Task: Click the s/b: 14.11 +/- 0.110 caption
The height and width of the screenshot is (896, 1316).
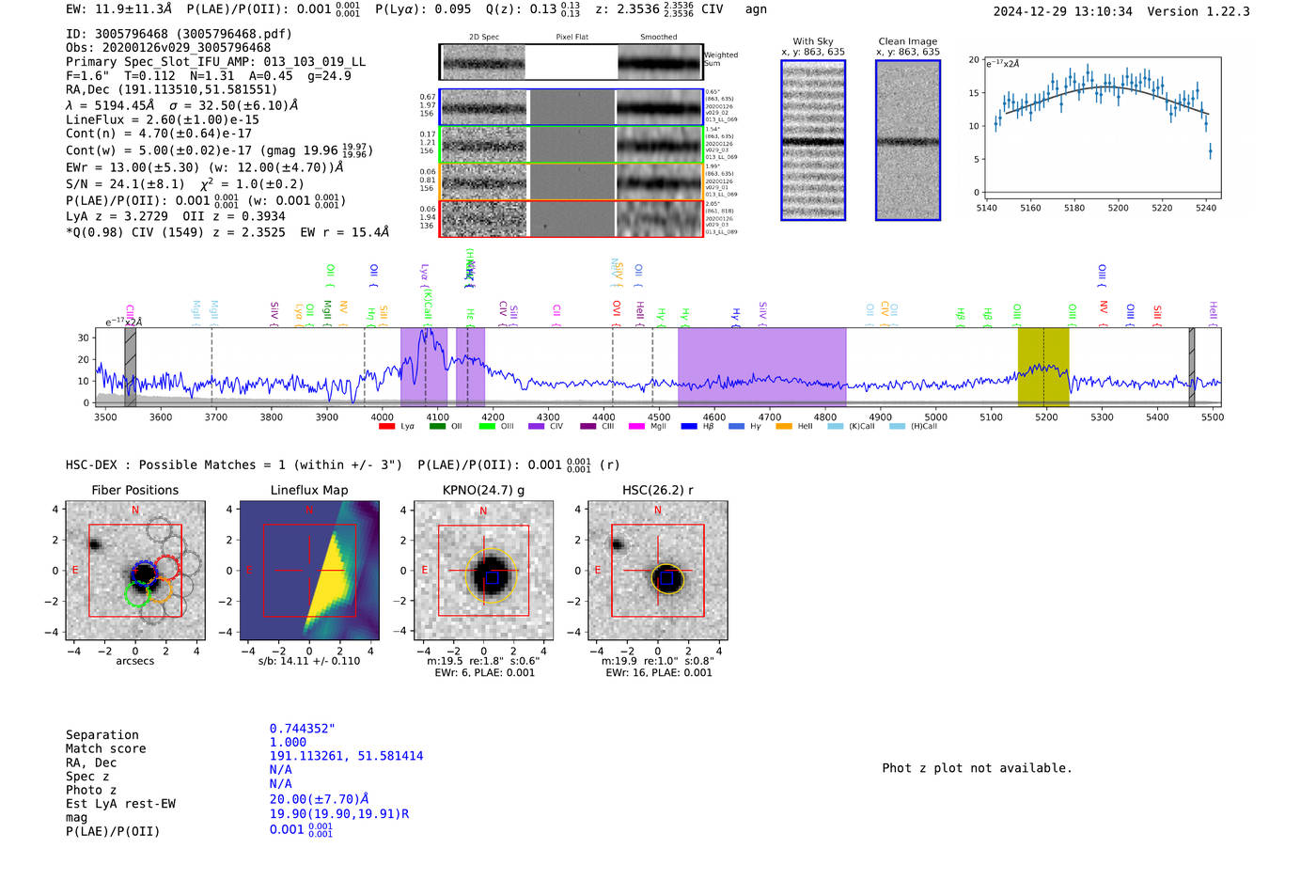Action: [x=309, y=661]
